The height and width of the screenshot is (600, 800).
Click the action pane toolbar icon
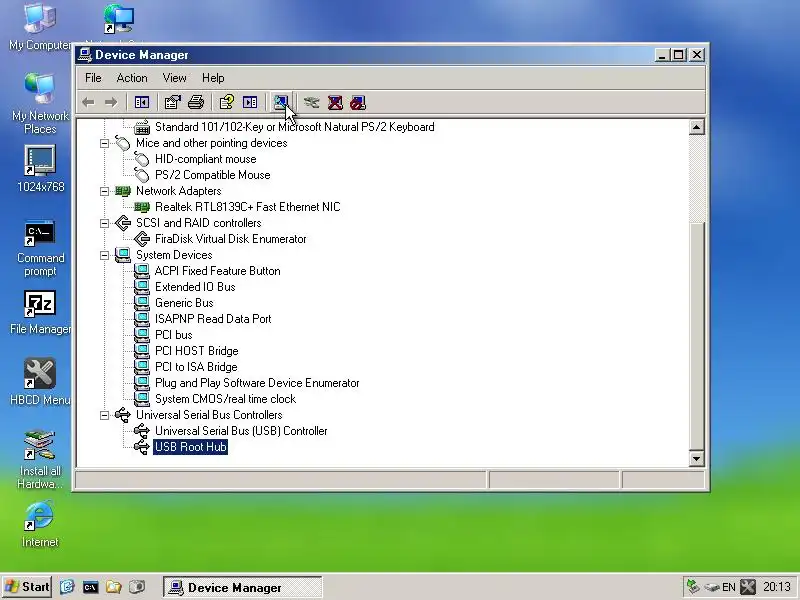250,103
